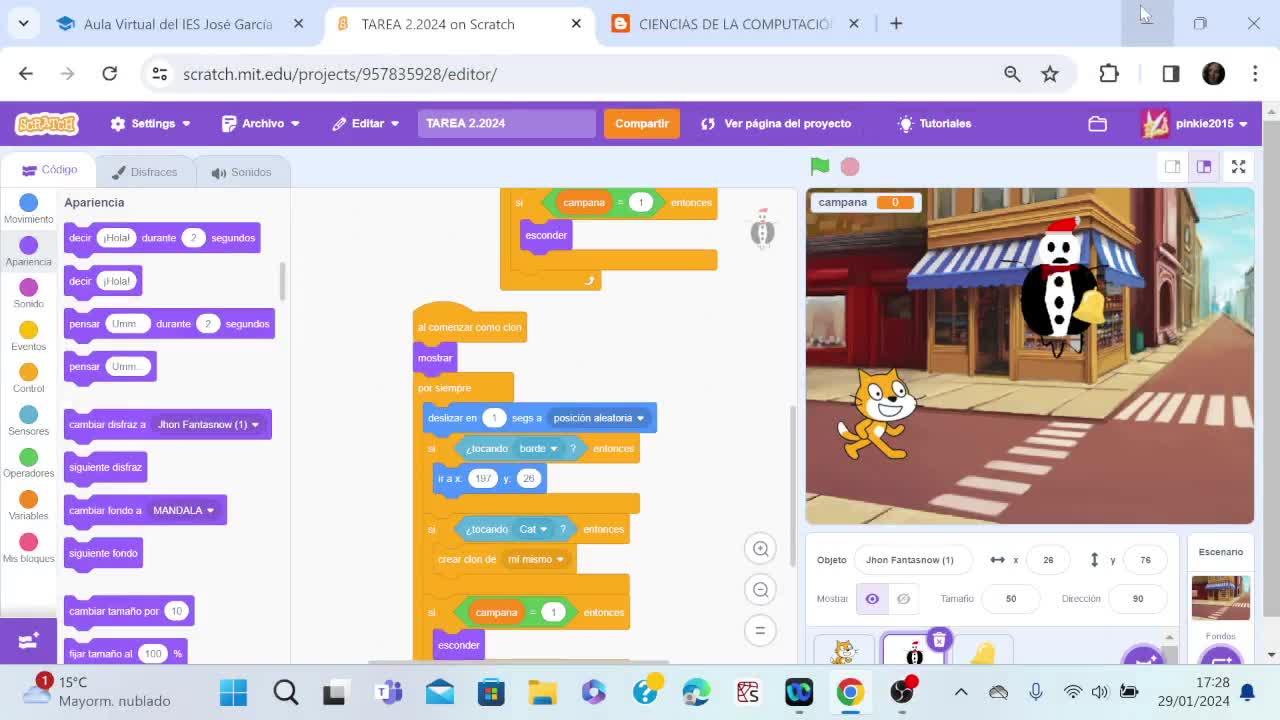Select the Sonido block category
1280x720 pixels.
coord(28,294)
